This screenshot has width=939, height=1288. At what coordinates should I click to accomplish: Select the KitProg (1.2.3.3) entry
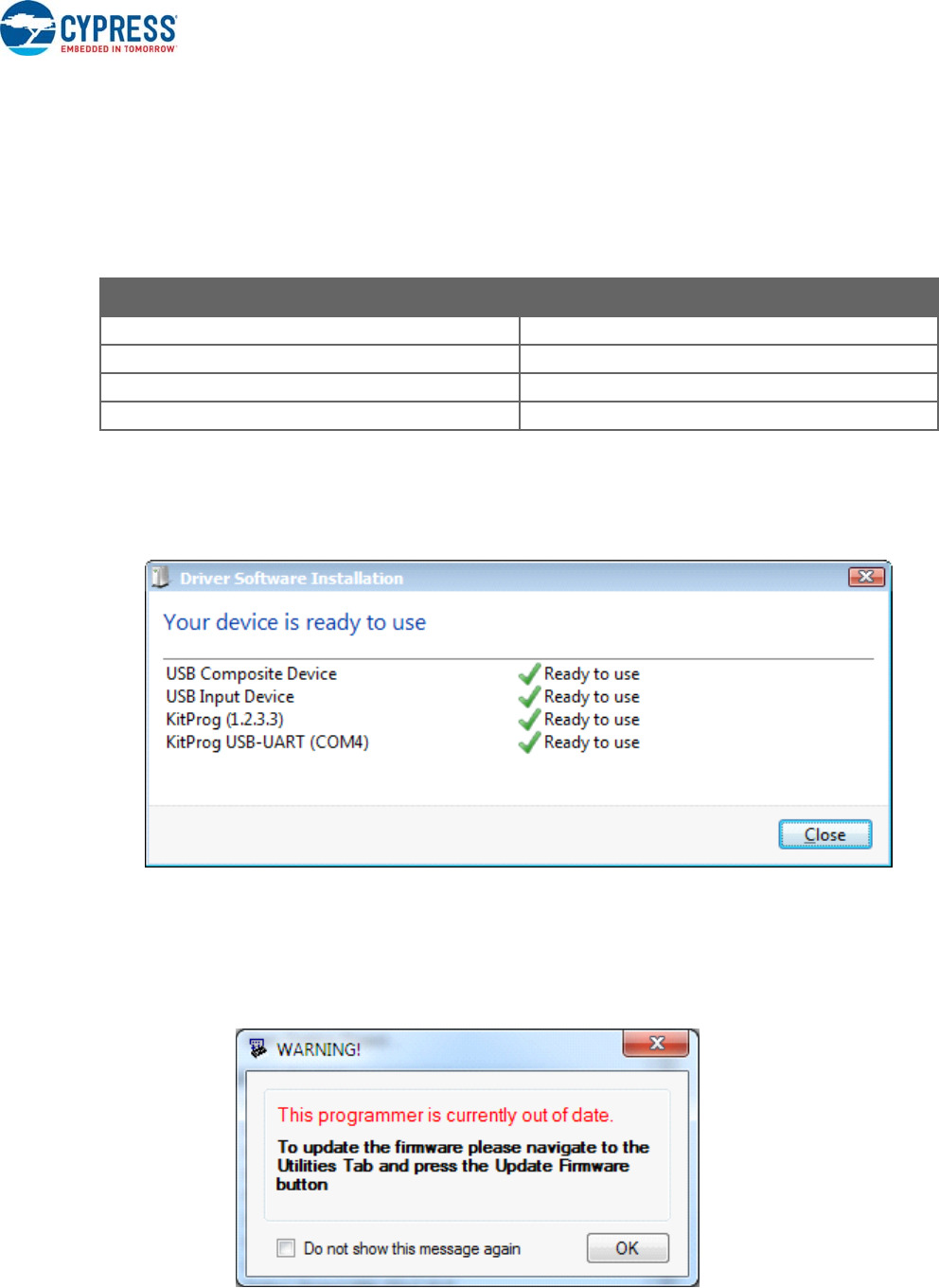[x=224, y=720]
